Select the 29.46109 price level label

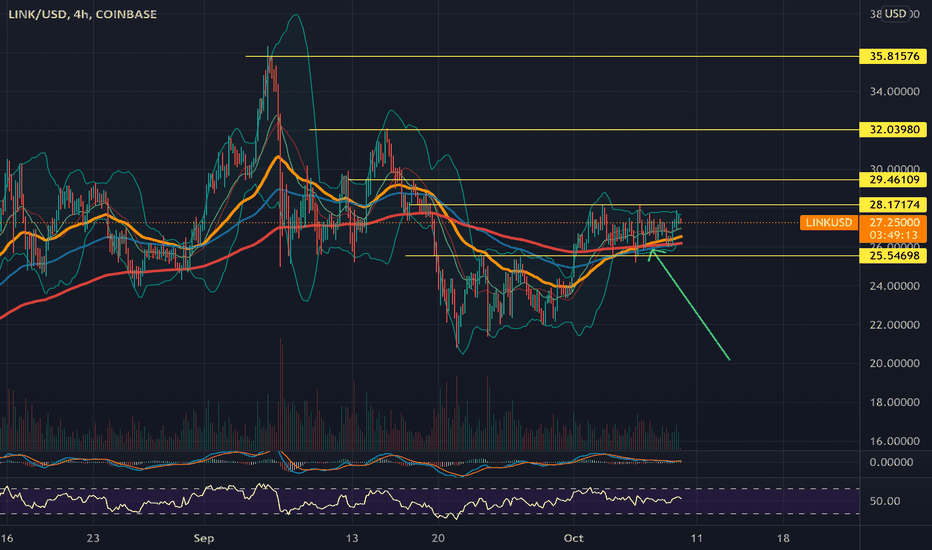[x=893, y=180]
